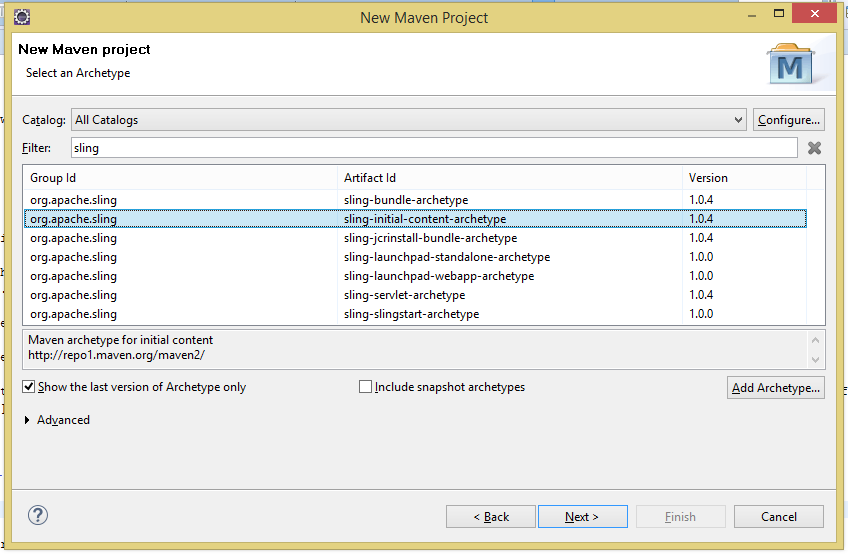The image size is (848, 555).
Task: Select the sling-launchpad-standalone-archetype row
Action: (415, 256)
